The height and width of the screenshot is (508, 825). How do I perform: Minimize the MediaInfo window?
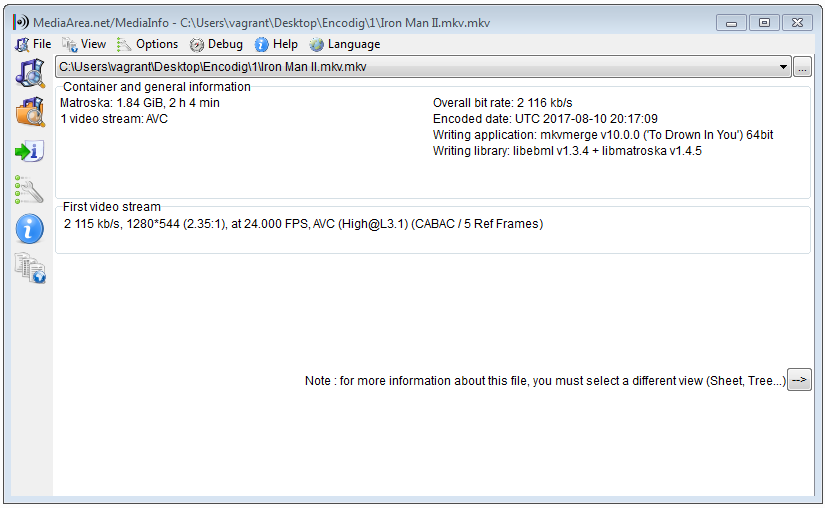tap(731, 23)
